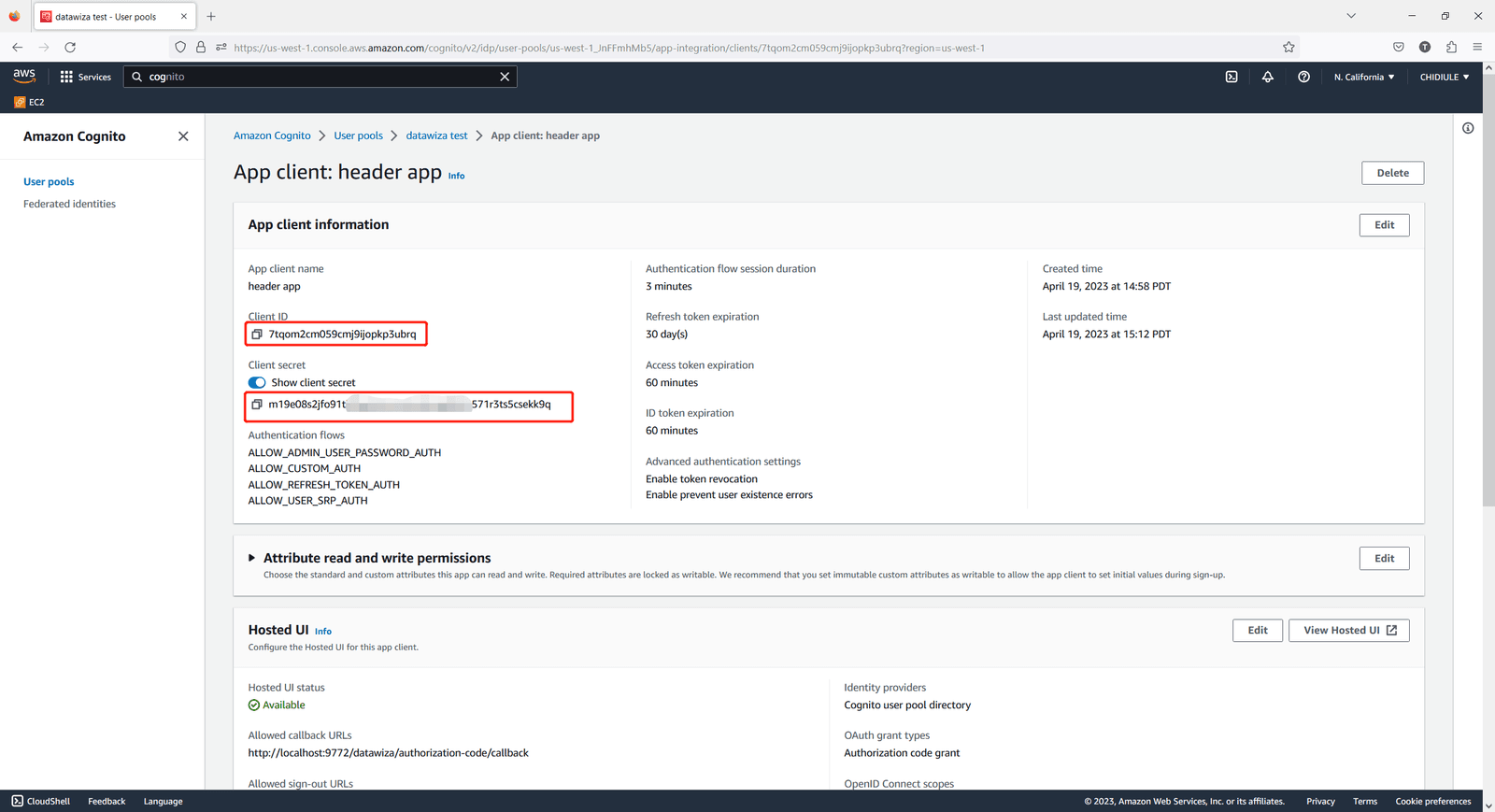Edit App client information
Screen dimensions: 1495x812
pyautogui.click(x=1384, y=225)
